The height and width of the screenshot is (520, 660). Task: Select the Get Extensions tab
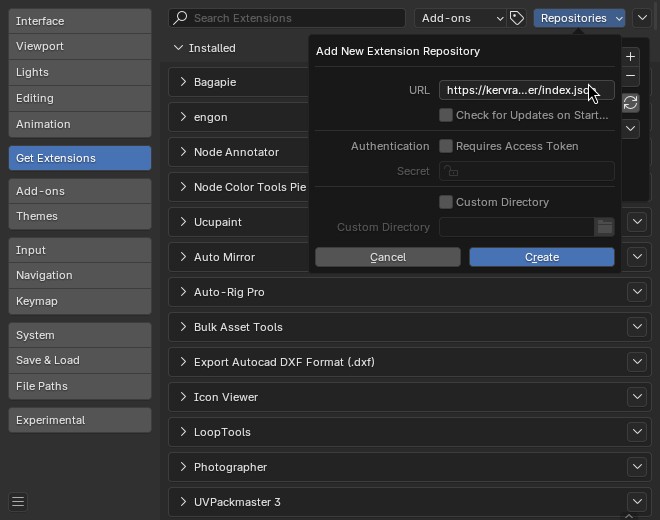[80, 158]
